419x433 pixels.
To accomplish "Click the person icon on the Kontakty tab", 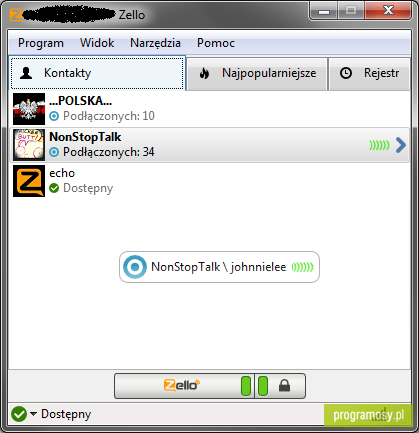I will (x=26, y=73).
